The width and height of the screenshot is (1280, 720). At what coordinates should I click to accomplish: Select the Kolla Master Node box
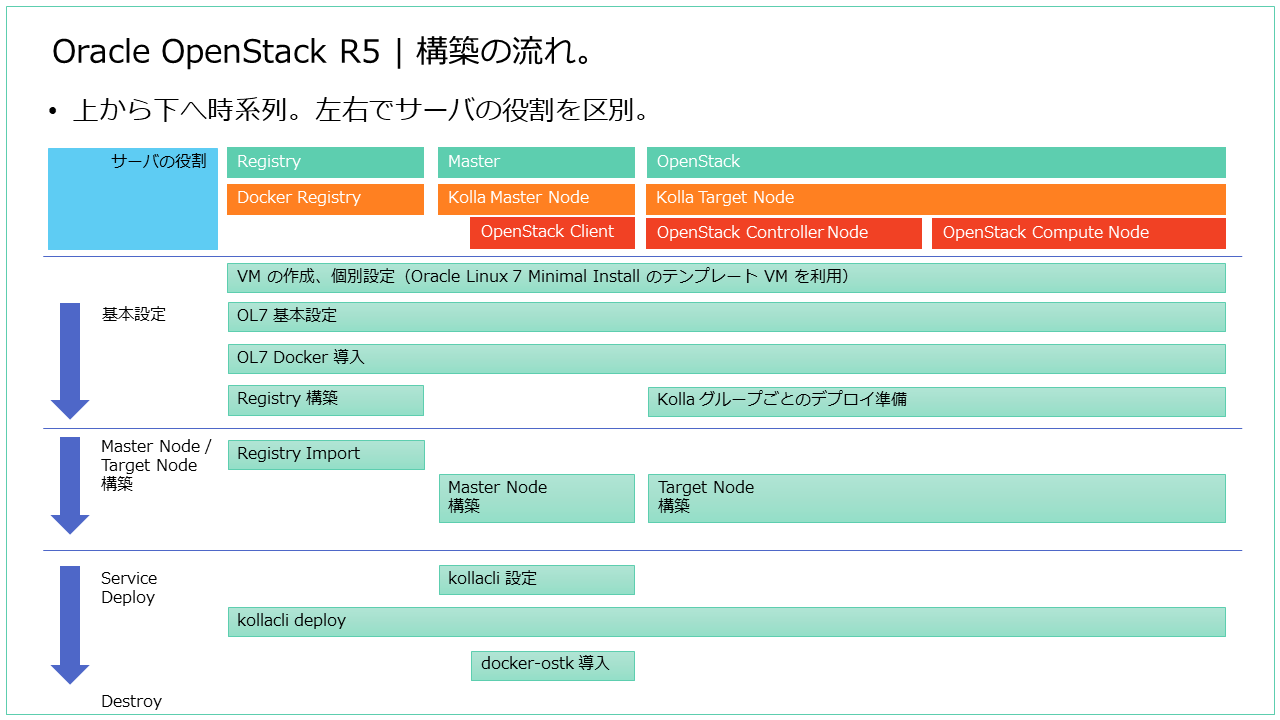tap(536, 197)
